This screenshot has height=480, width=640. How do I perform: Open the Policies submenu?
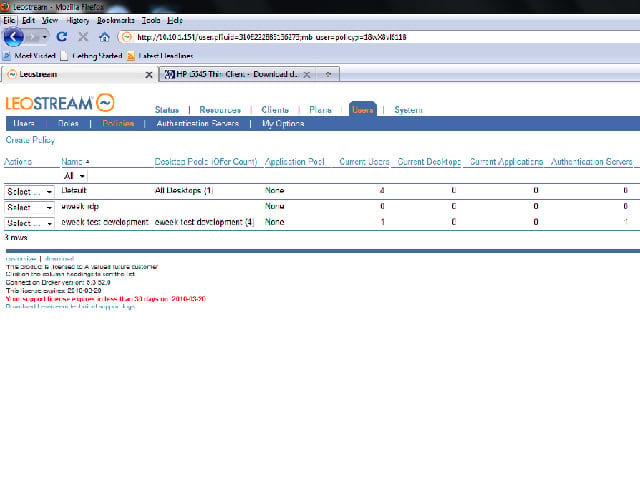pos(118,123)
